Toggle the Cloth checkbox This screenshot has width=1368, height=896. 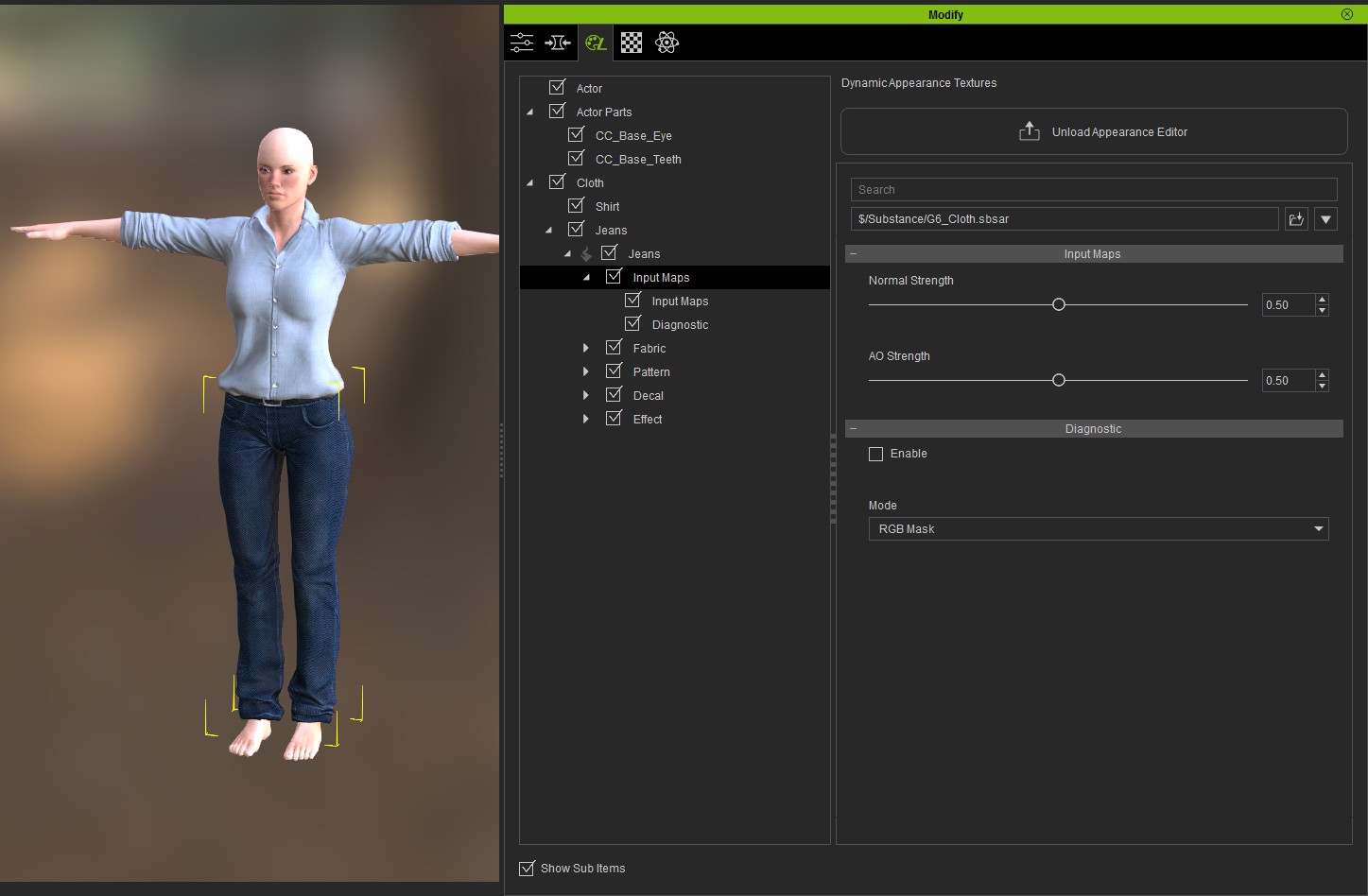point(558,182)
